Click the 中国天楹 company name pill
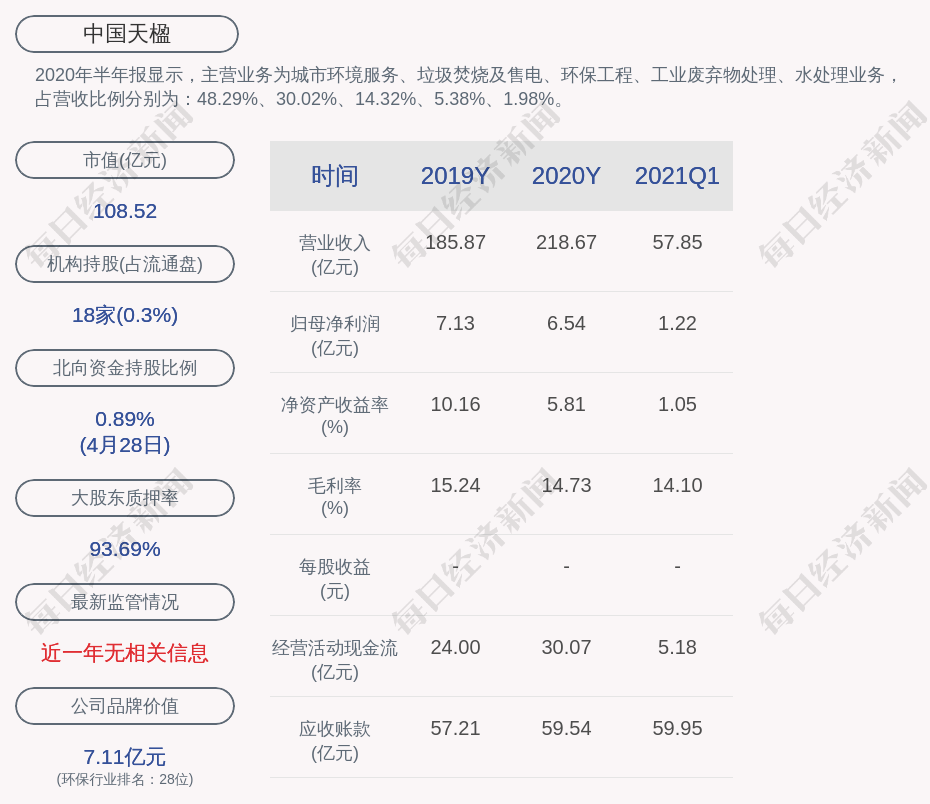930x804 pixels. click(127, 34)
